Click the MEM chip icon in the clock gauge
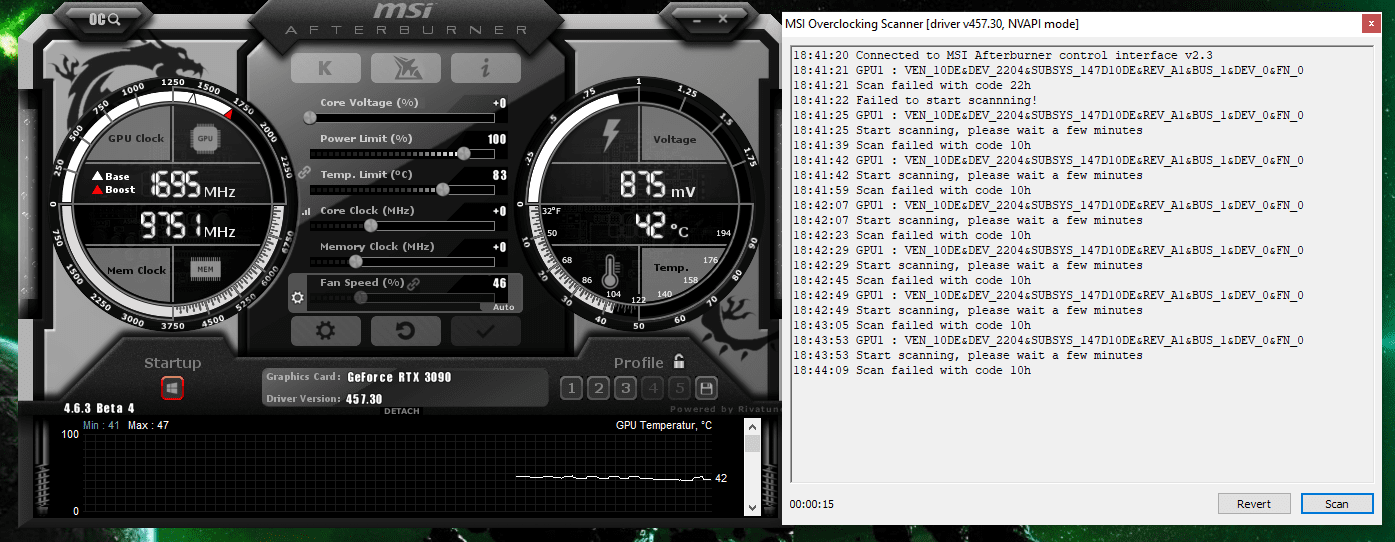This screenshot has height=542, width=1395. tap(205, 270)
